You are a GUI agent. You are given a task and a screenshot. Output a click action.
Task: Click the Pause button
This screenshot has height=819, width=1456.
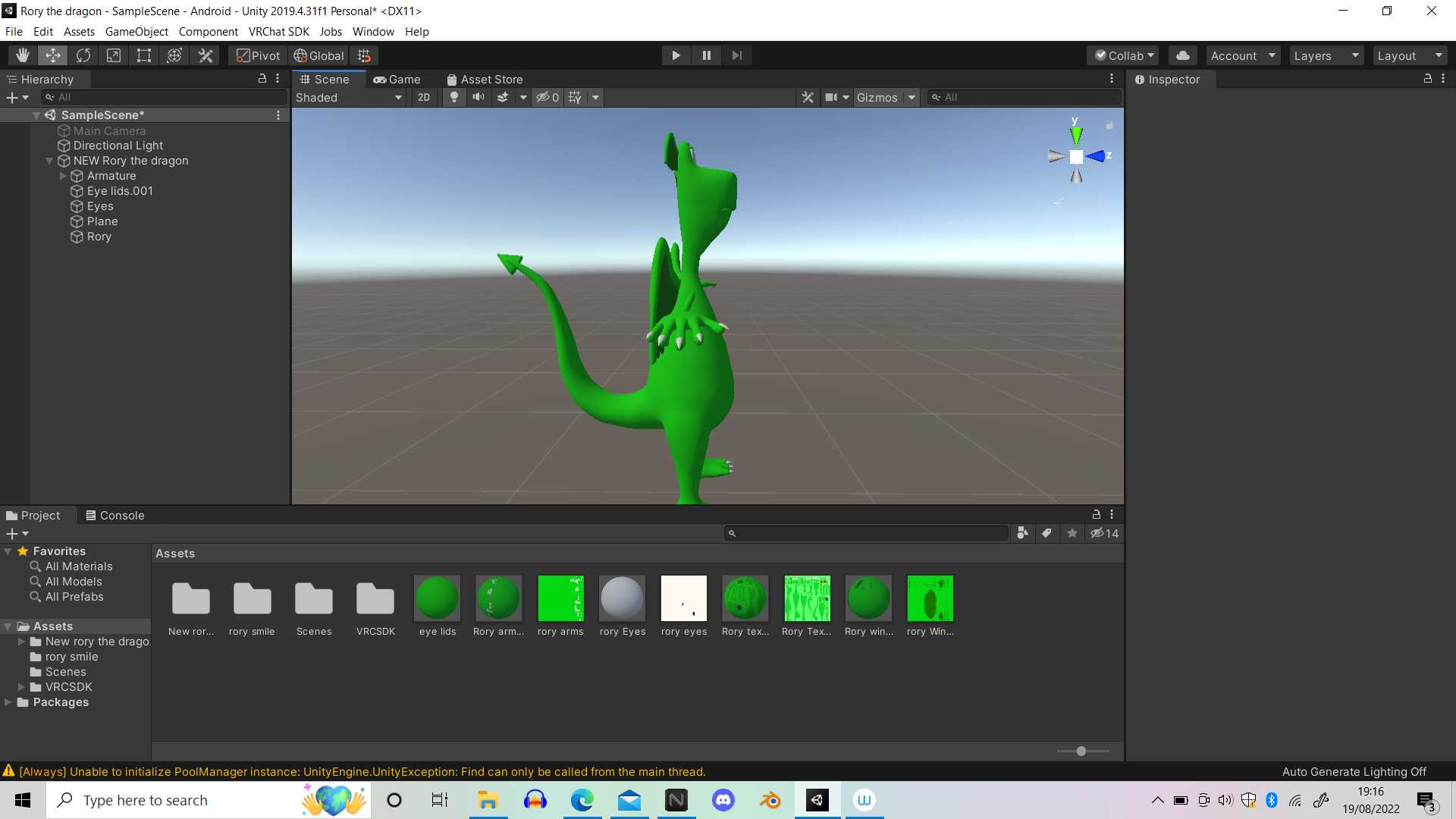(706, 55)
